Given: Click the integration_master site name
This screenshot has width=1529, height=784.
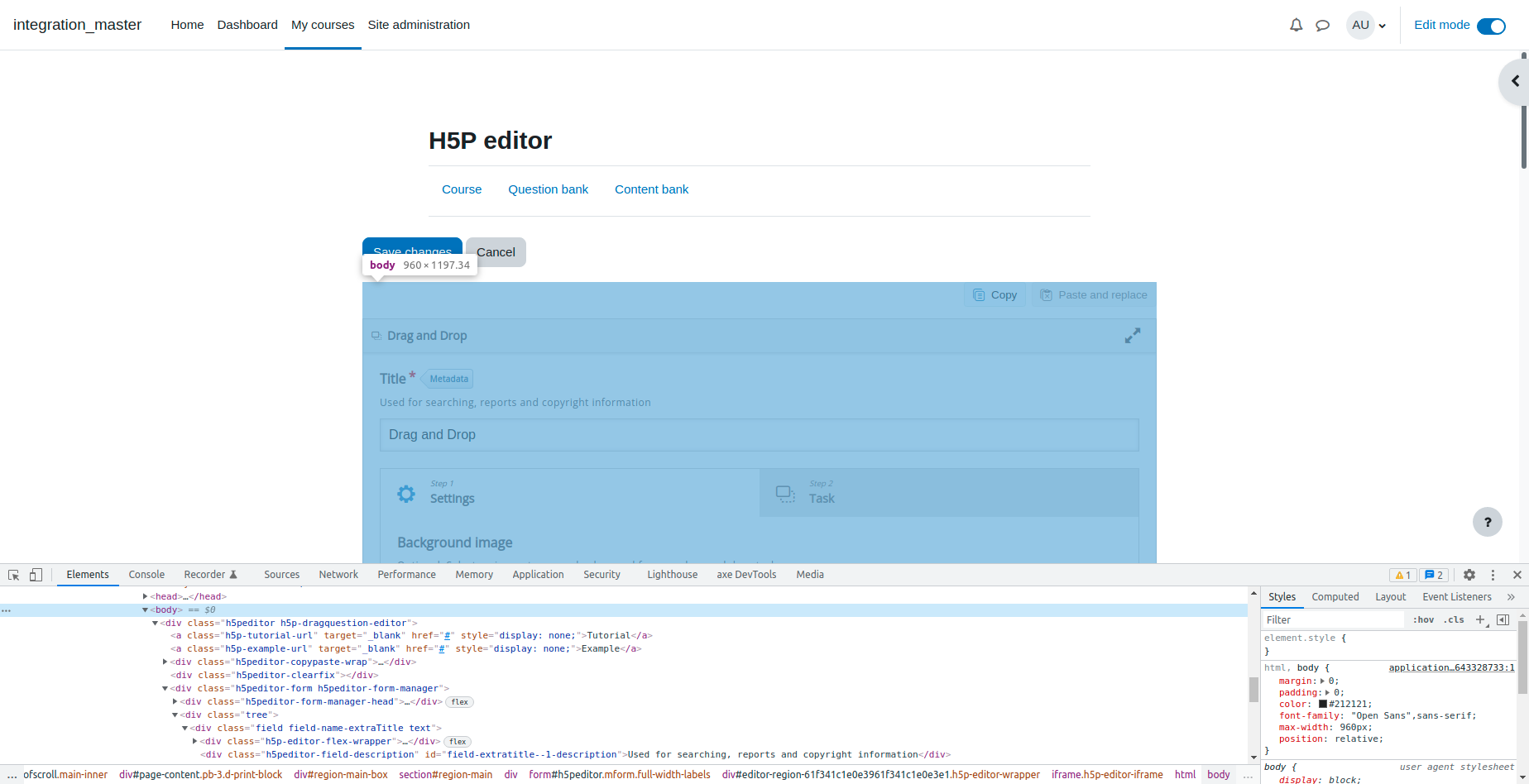Looking at the screenshot, I should click(77, 25).
